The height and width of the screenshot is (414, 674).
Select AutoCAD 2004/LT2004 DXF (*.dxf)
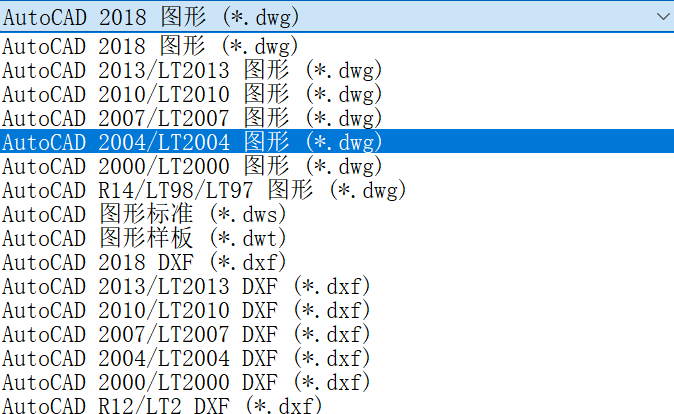(337, 359)
